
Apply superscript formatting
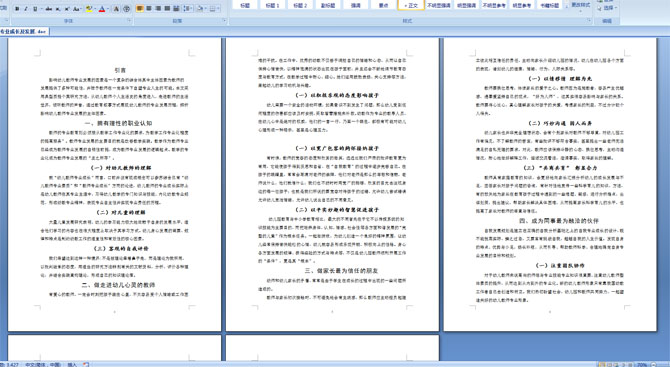pos(67,9)
